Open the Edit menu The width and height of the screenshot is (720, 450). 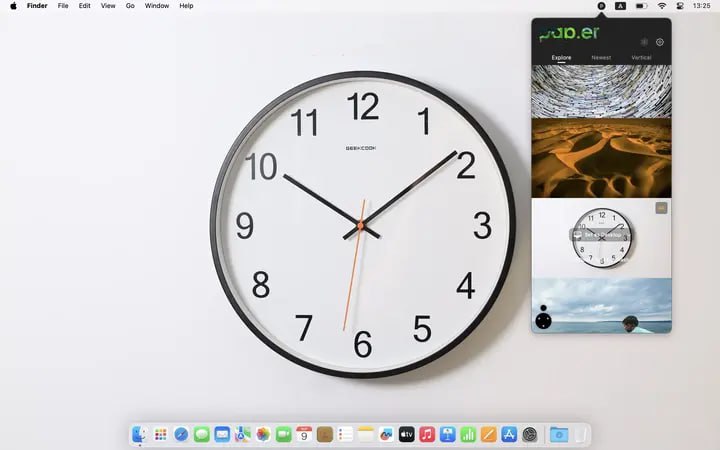(84, 6)
